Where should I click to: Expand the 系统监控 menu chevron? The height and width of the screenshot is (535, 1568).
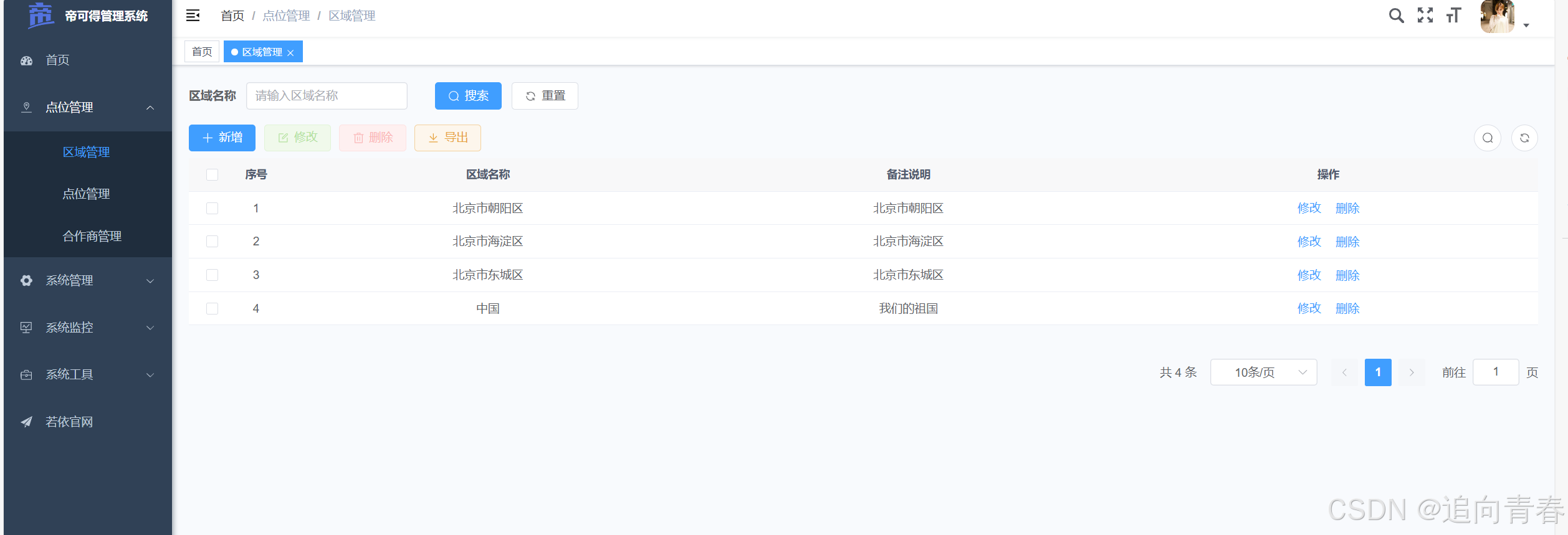[x=150, y=328]
